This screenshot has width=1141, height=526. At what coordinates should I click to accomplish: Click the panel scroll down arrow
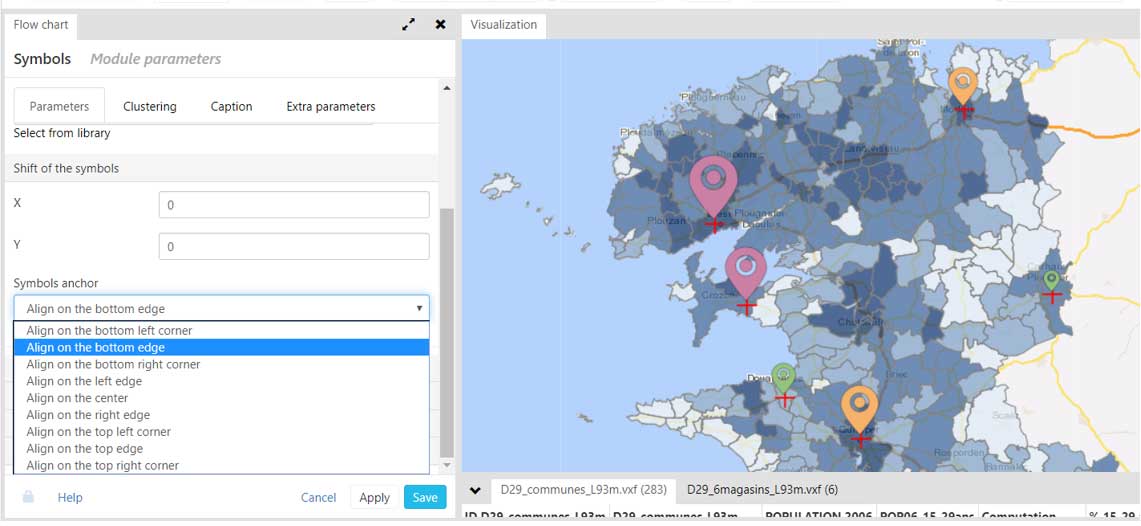(447, 465)
